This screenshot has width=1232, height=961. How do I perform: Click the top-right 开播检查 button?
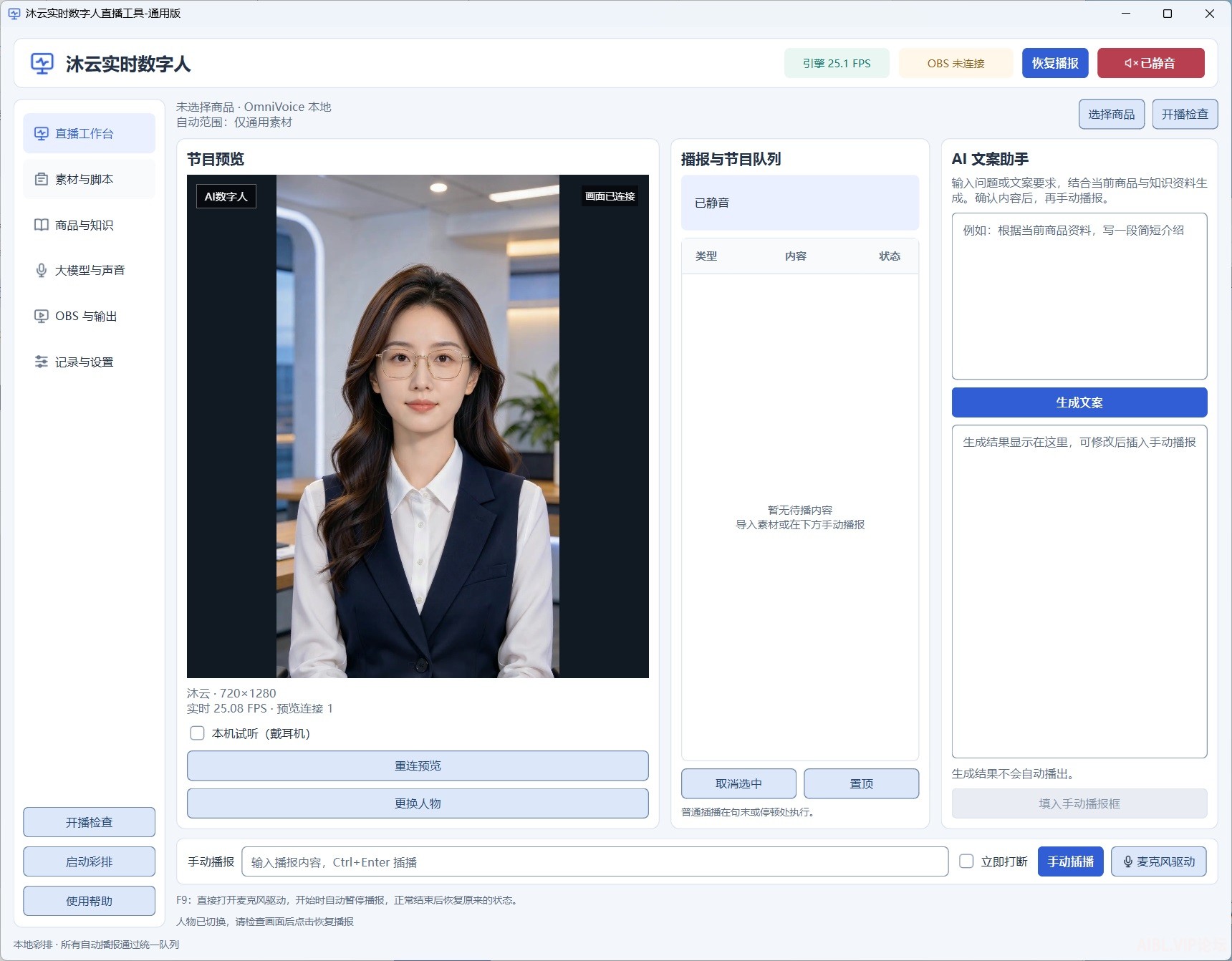click(x=1185, y=114)
